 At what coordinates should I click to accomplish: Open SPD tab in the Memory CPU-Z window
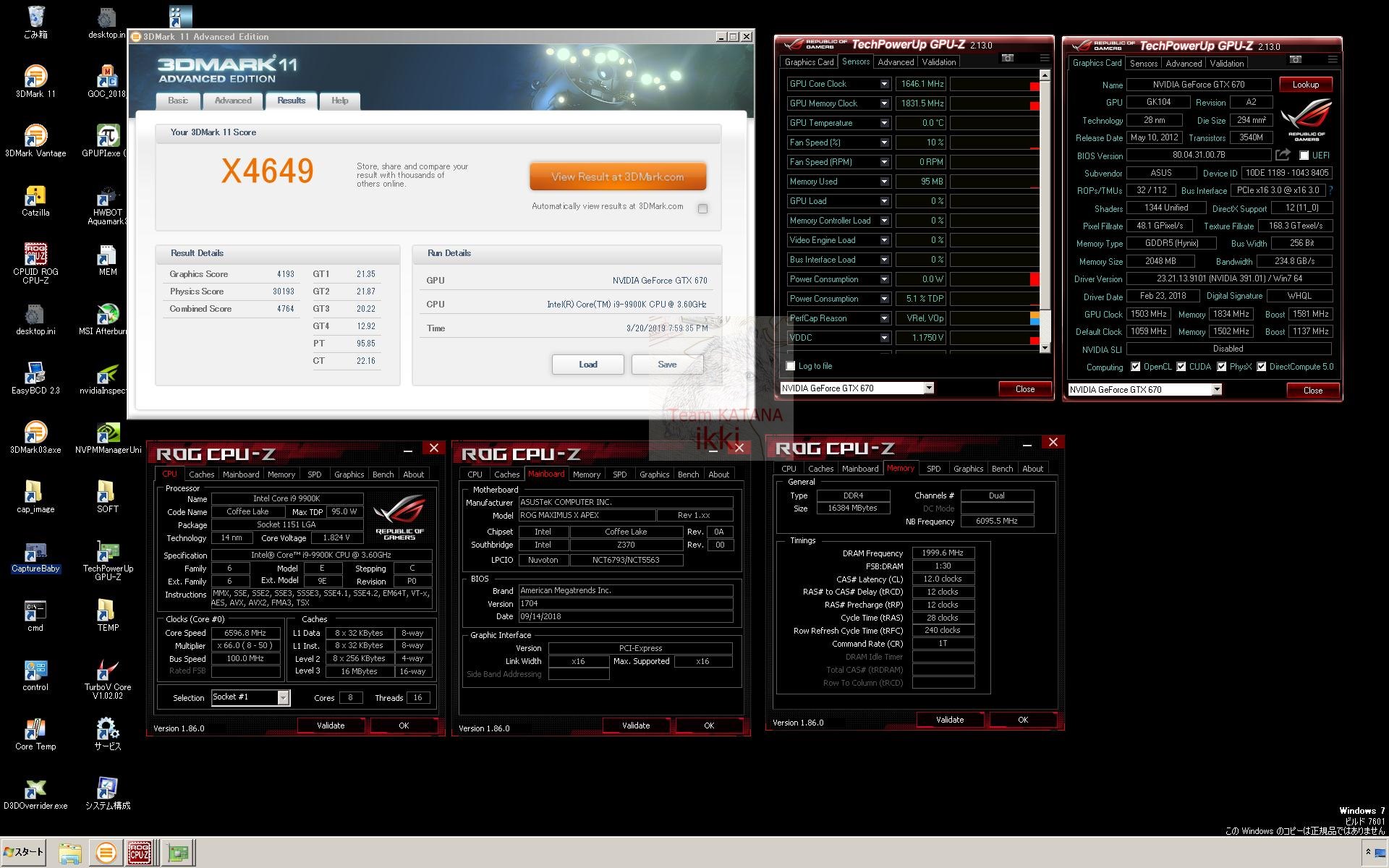[934, 469]
